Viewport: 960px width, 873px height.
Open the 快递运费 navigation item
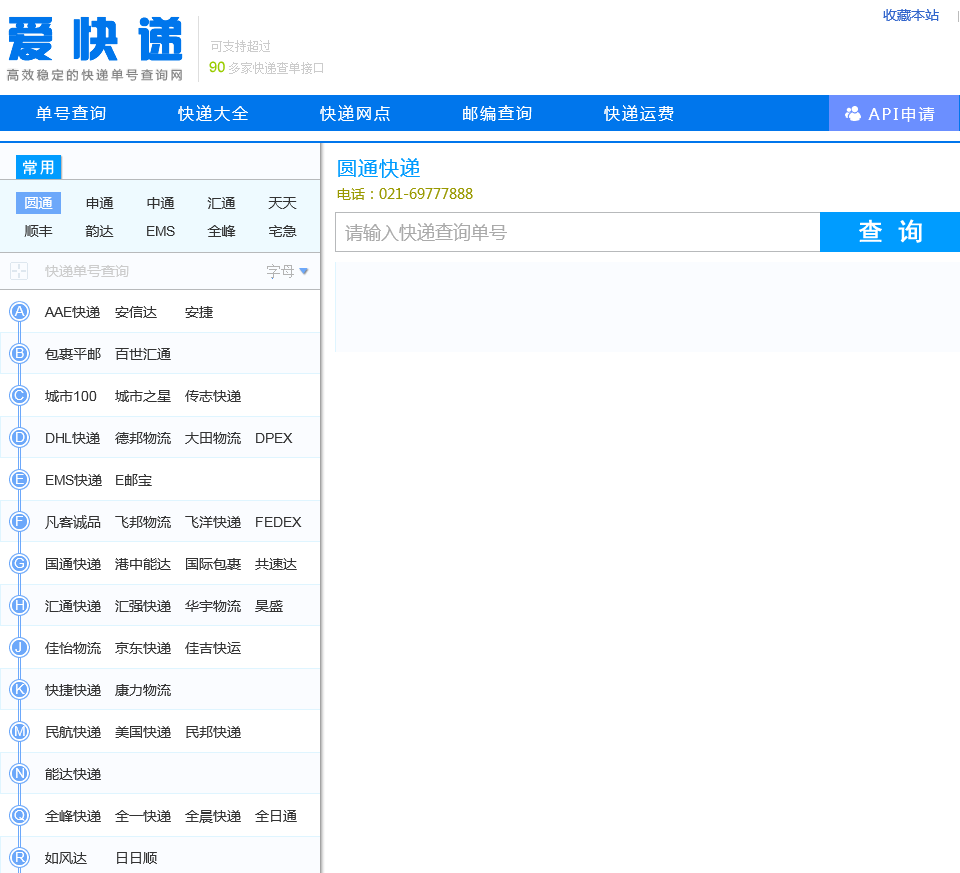click(x=639, y=114)
